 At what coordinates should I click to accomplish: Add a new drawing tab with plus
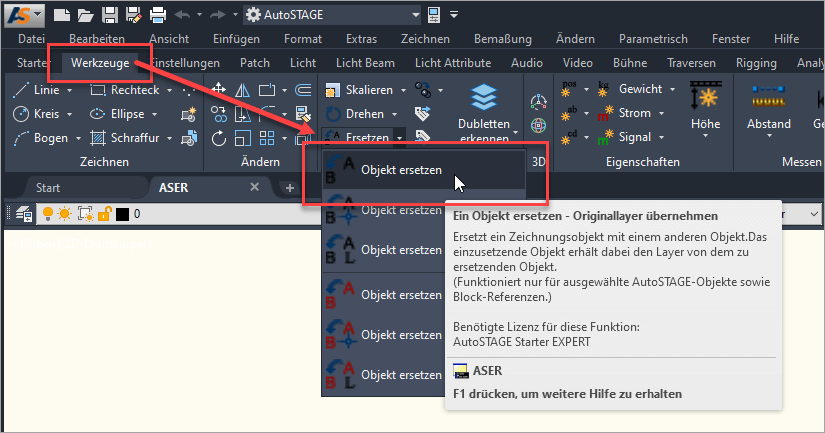click(x=289, y=188)
